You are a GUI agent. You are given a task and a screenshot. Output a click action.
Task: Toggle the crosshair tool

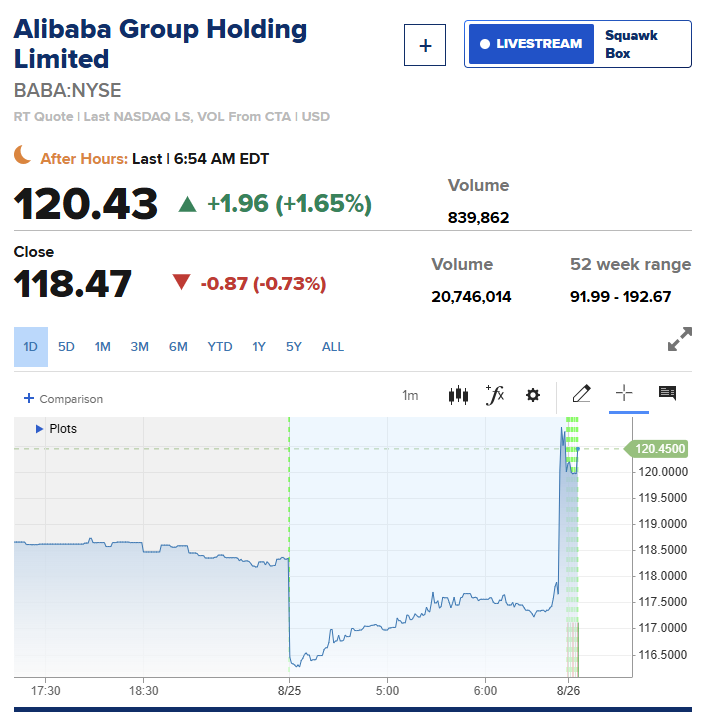pyautogui.click(x=624, y=393)
